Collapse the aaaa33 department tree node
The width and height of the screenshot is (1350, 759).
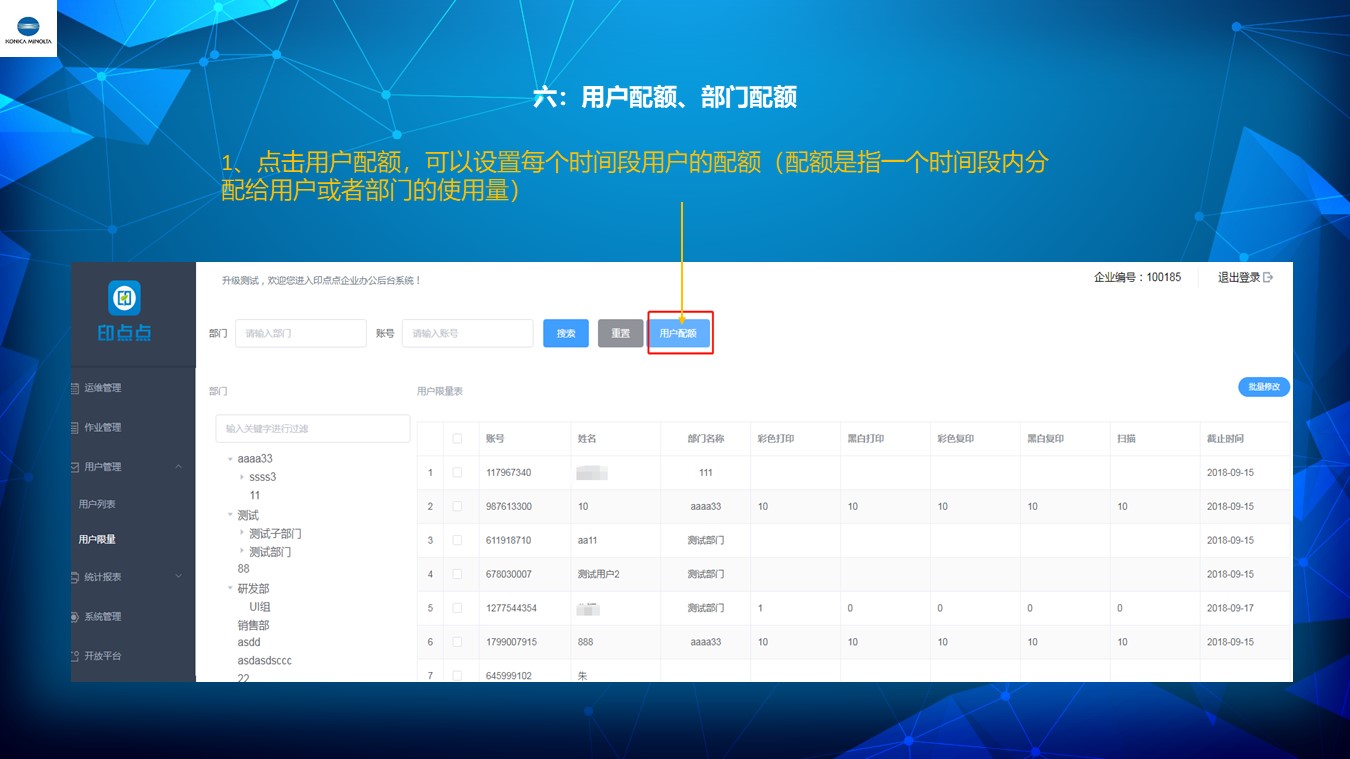[230, 459]
